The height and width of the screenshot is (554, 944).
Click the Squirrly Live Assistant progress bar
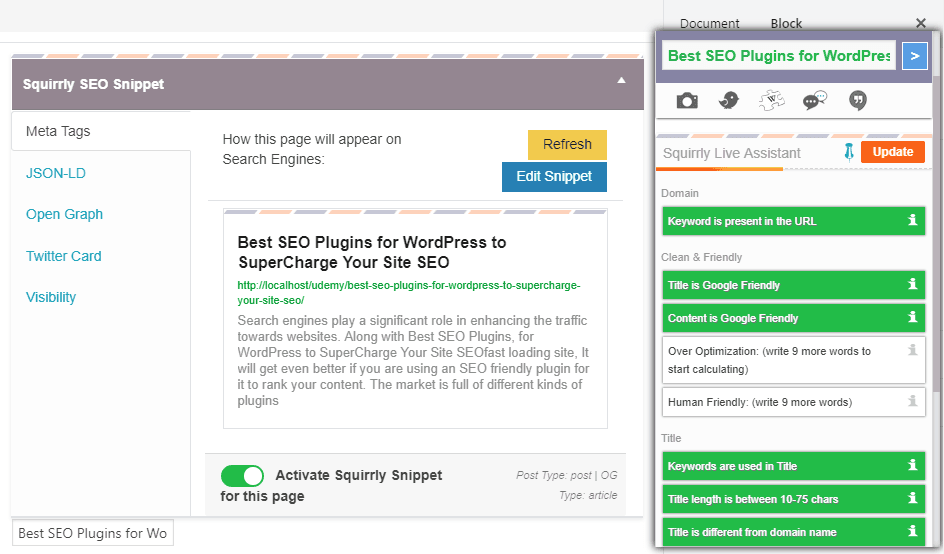tap(793, 169)
